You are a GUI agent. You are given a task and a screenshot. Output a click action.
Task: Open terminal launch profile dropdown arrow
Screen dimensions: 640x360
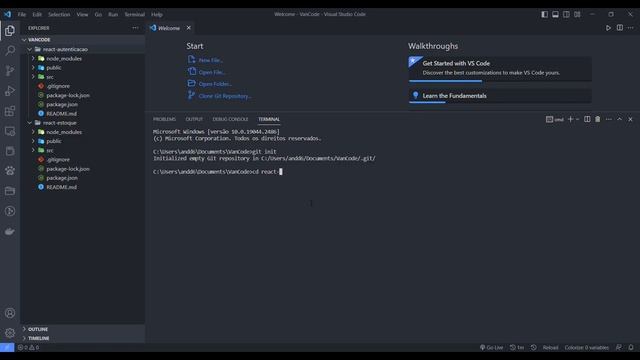(578, 119)
